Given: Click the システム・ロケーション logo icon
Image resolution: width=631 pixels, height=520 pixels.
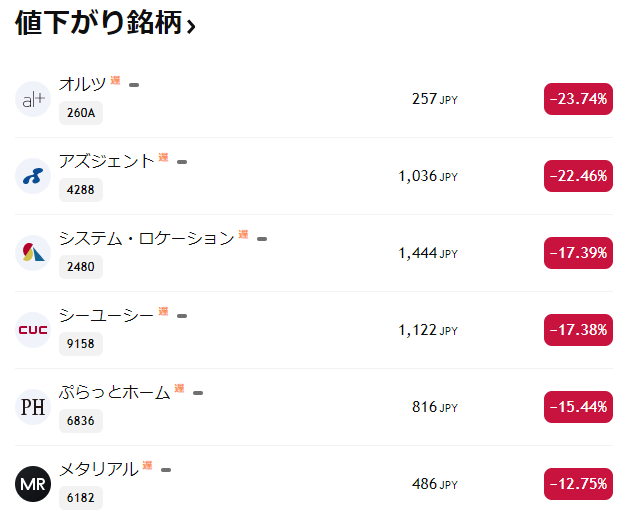Looking at the screenshot, I should (33, 253).
